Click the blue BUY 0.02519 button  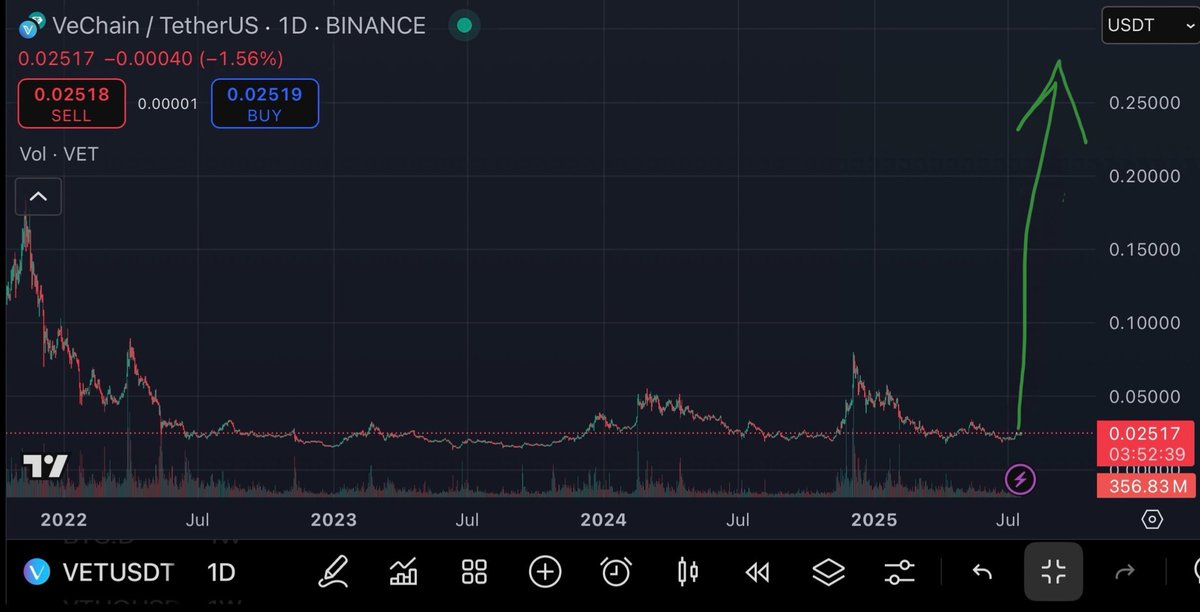point(265,104)
